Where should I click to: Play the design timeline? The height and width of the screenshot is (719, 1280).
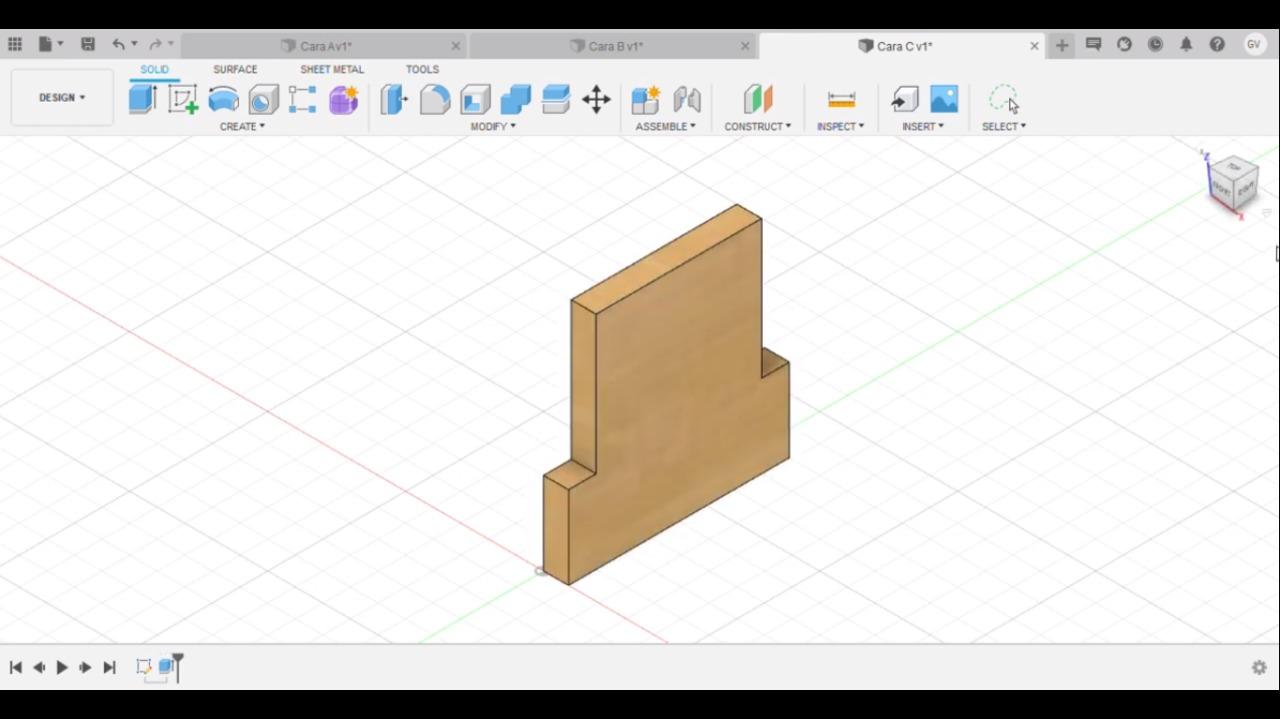(x=62, y=667)
